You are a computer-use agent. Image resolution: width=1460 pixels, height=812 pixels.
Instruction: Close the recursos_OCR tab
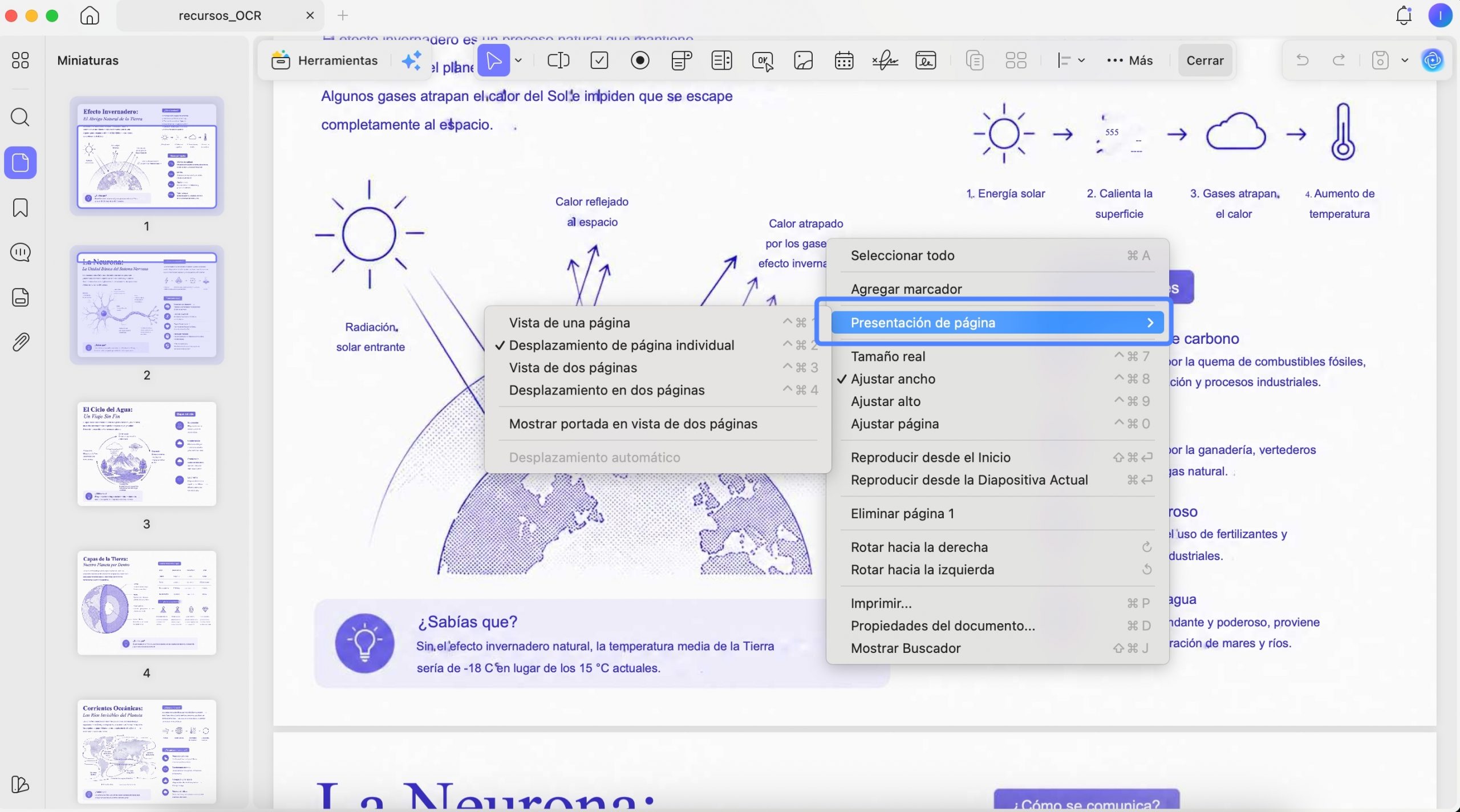[x=310, y=15]
